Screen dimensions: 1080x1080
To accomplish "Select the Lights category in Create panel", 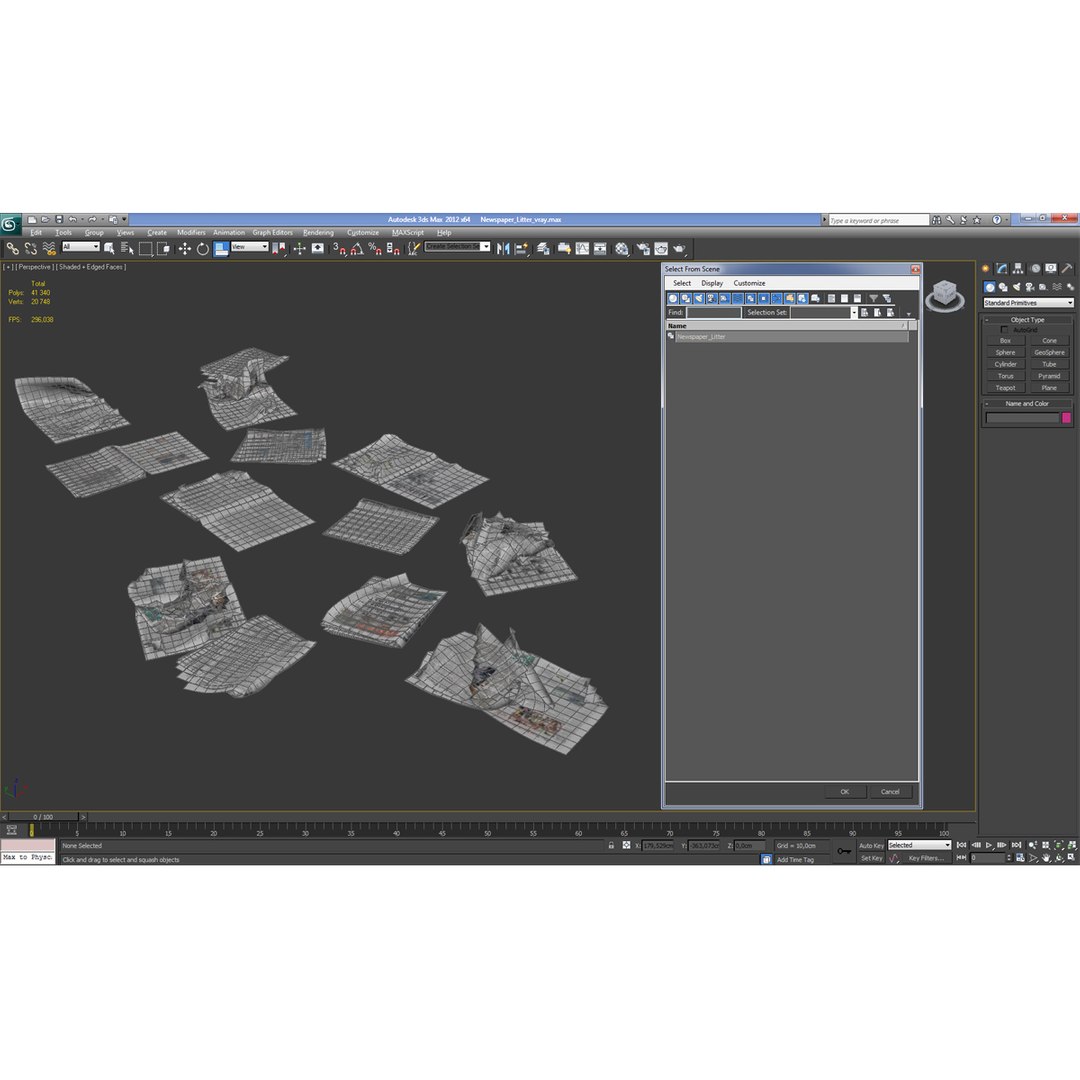I will (1016, 287).
